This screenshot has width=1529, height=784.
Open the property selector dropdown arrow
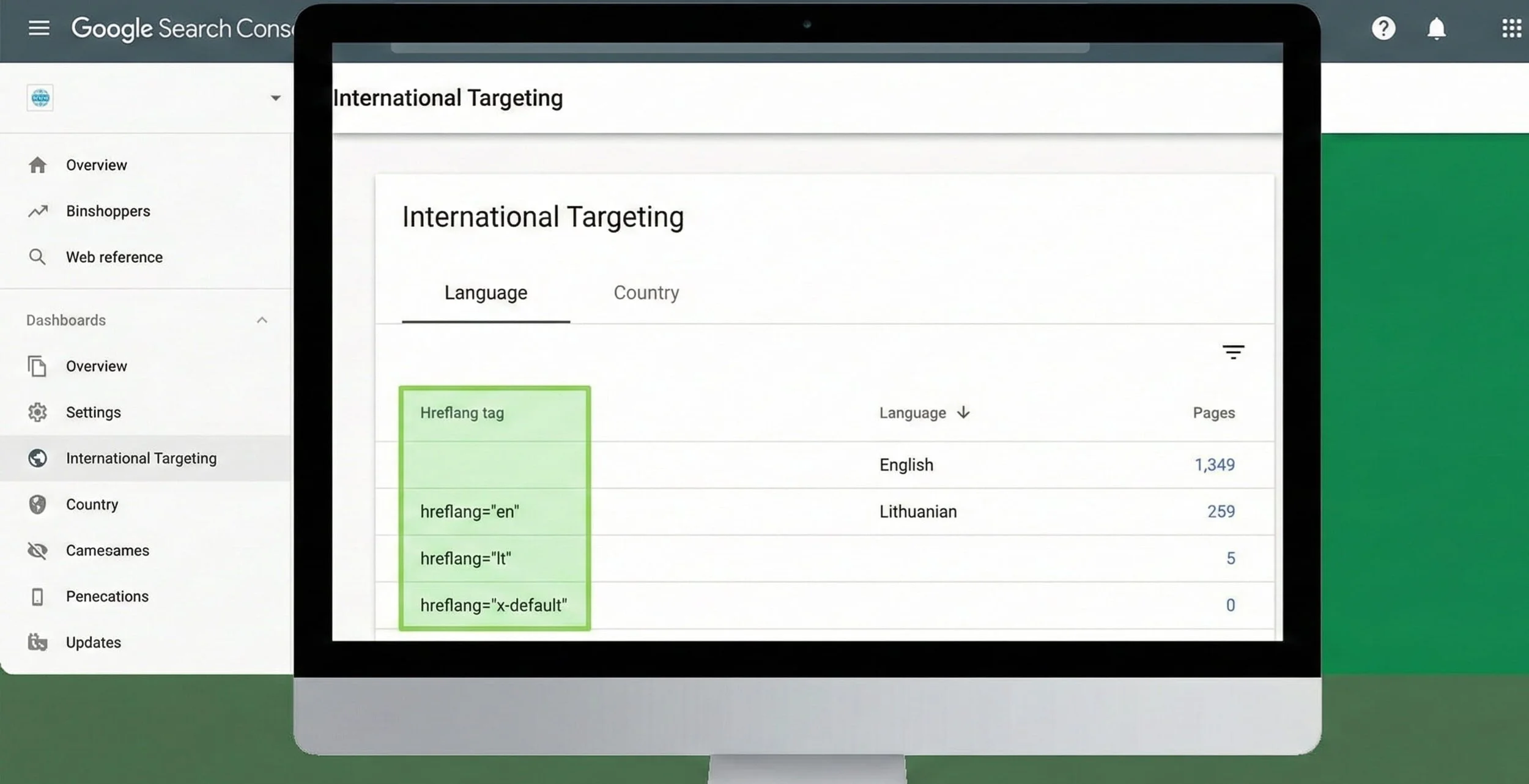pos(275,98)
